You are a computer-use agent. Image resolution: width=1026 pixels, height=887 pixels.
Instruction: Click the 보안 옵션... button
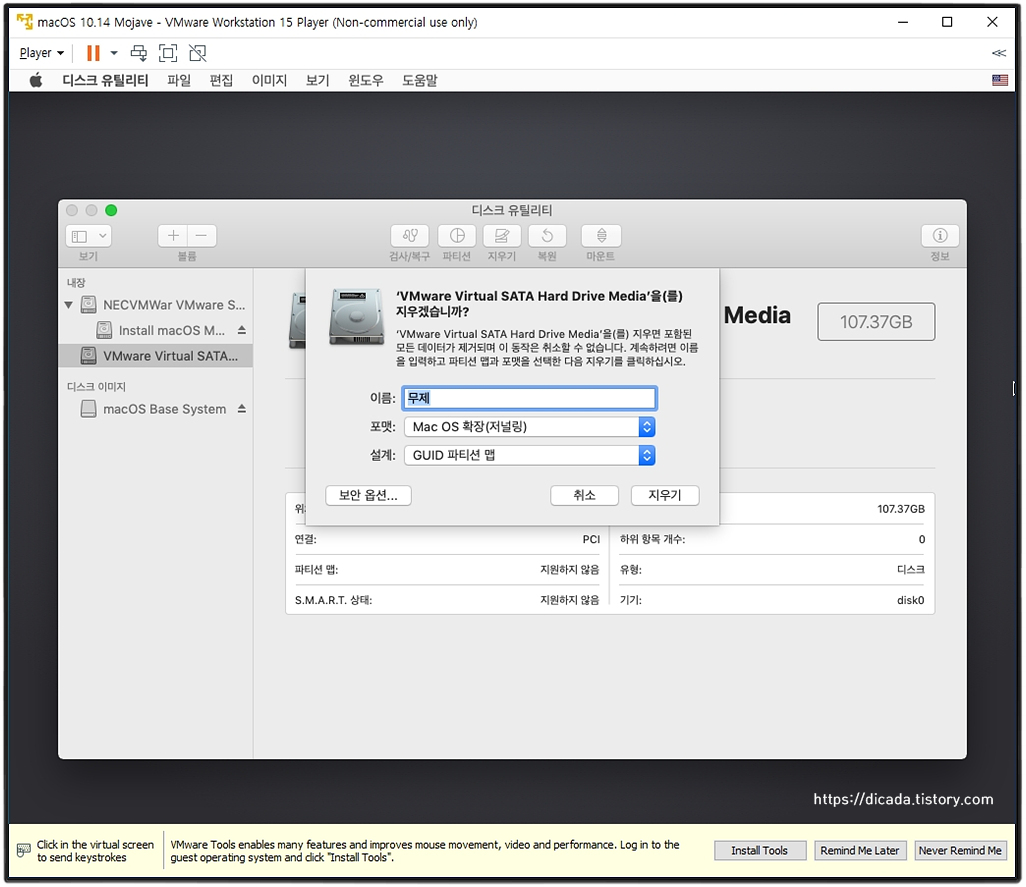(368, 495)
